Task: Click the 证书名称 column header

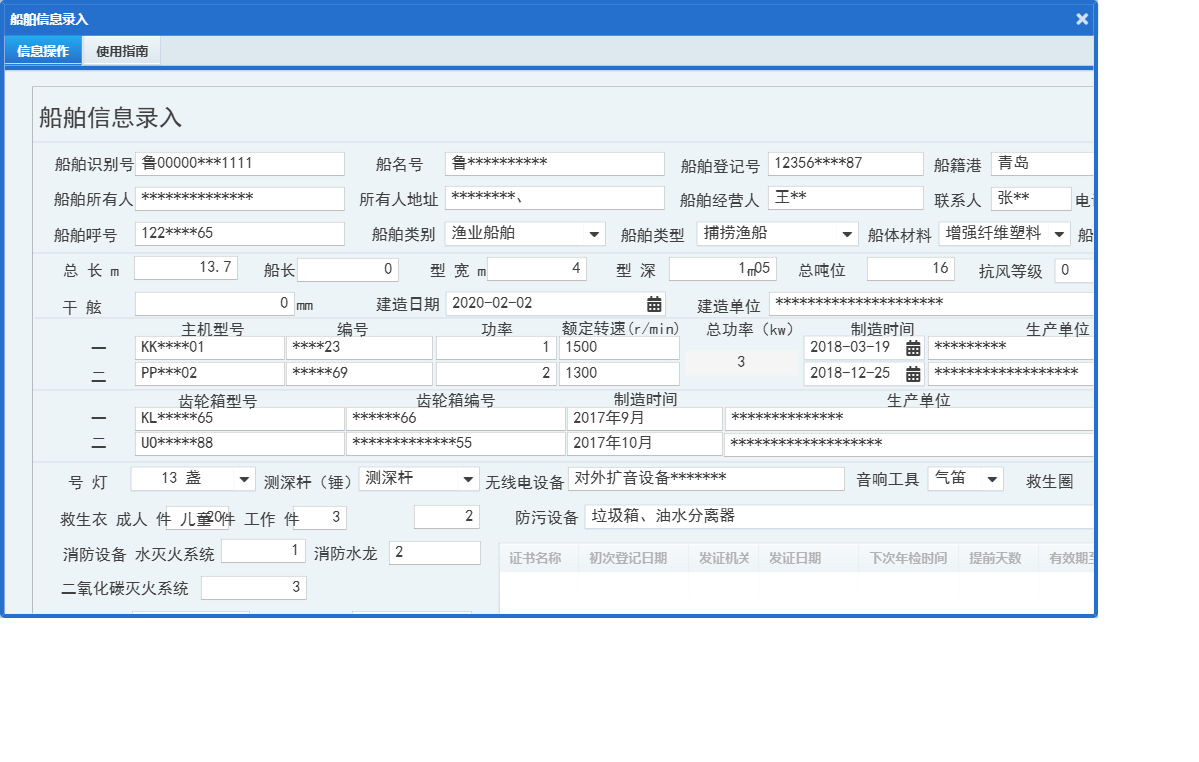Action: coord(538,557)
